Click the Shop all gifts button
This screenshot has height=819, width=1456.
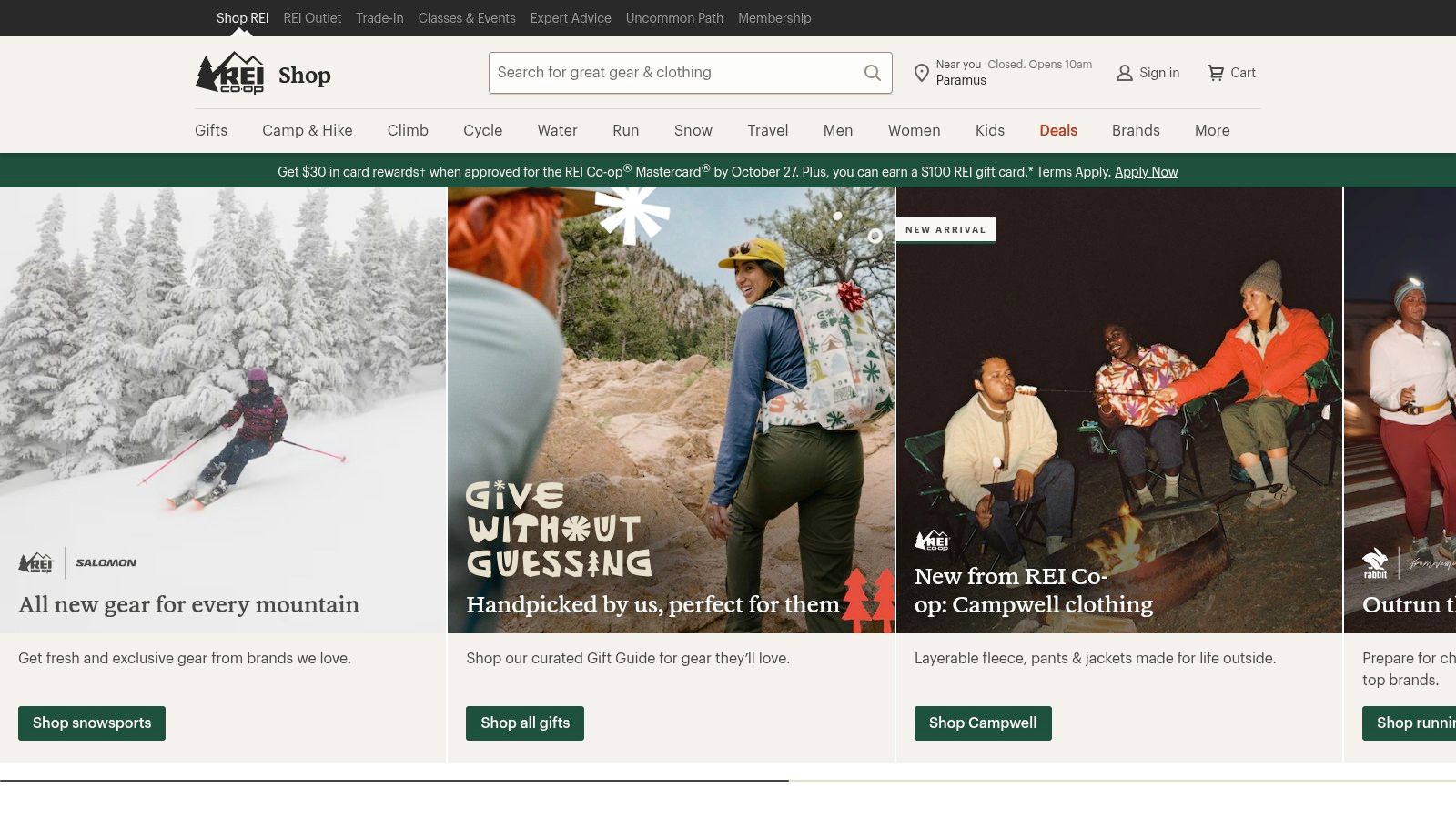pyautogui.click(x=525, y=723)
